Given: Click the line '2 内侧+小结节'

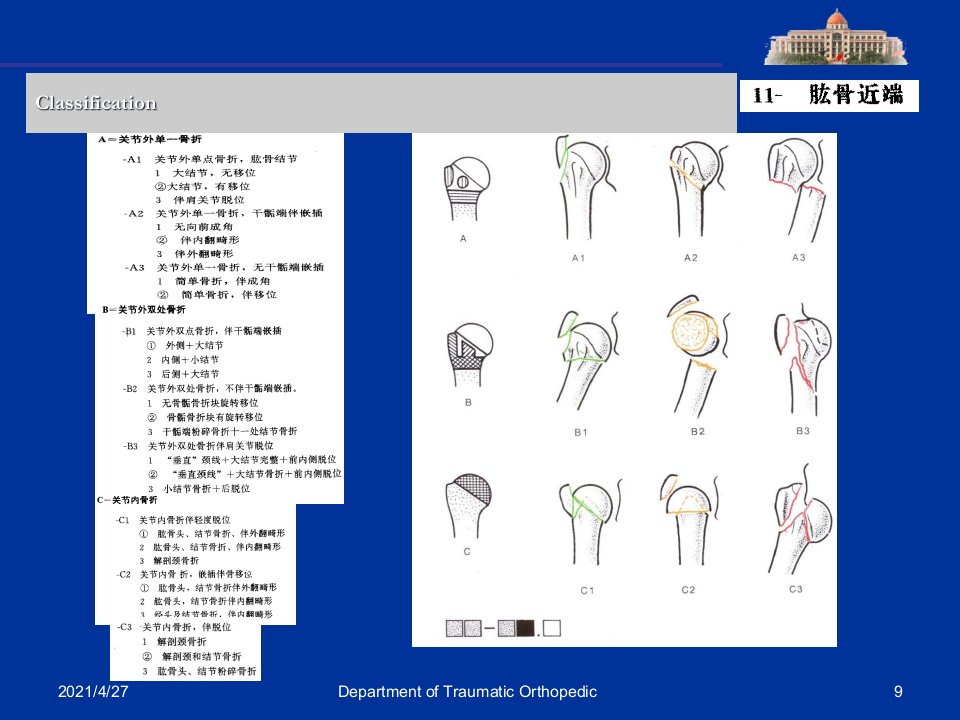Looking at the screenshot, I should click(x=182, y=360).
